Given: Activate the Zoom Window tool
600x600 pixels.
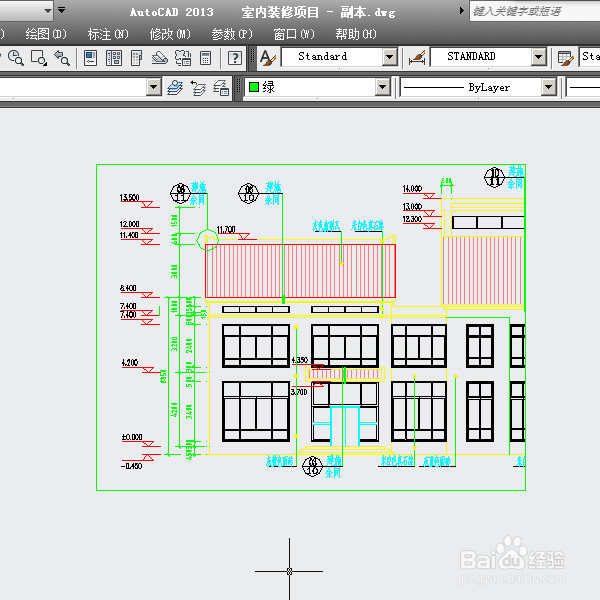Looking at the screenshot, I should pyautogui.click(x=39, y=58).
